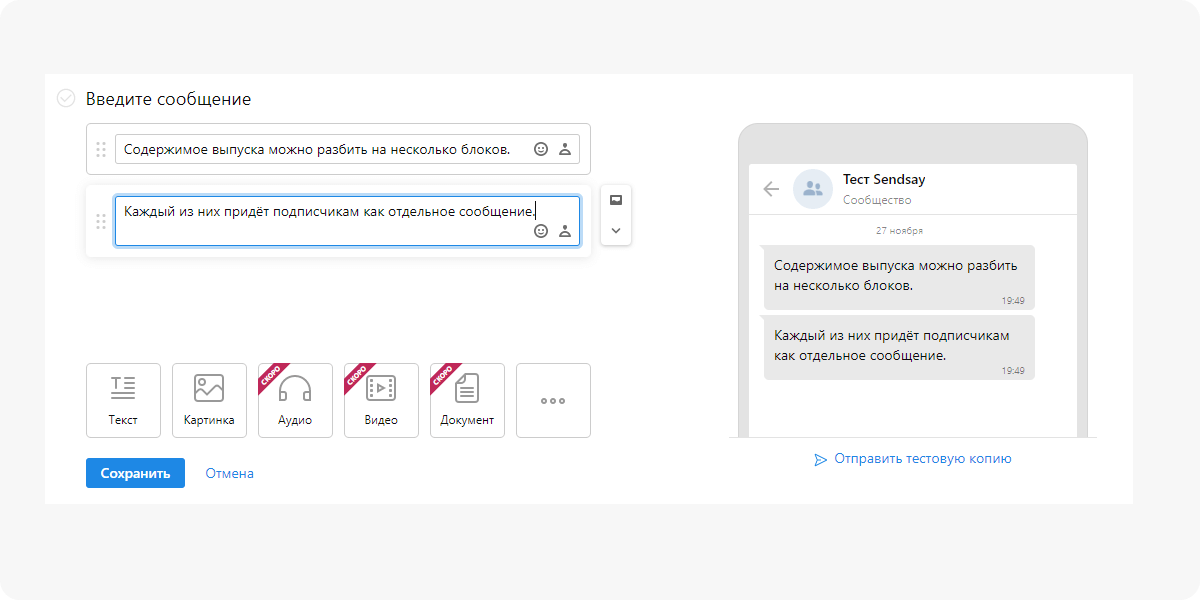Image resolution: width=1200 pixels, height=600 pixels.
Task: Select the Видео block option
Action: [381, 400]
